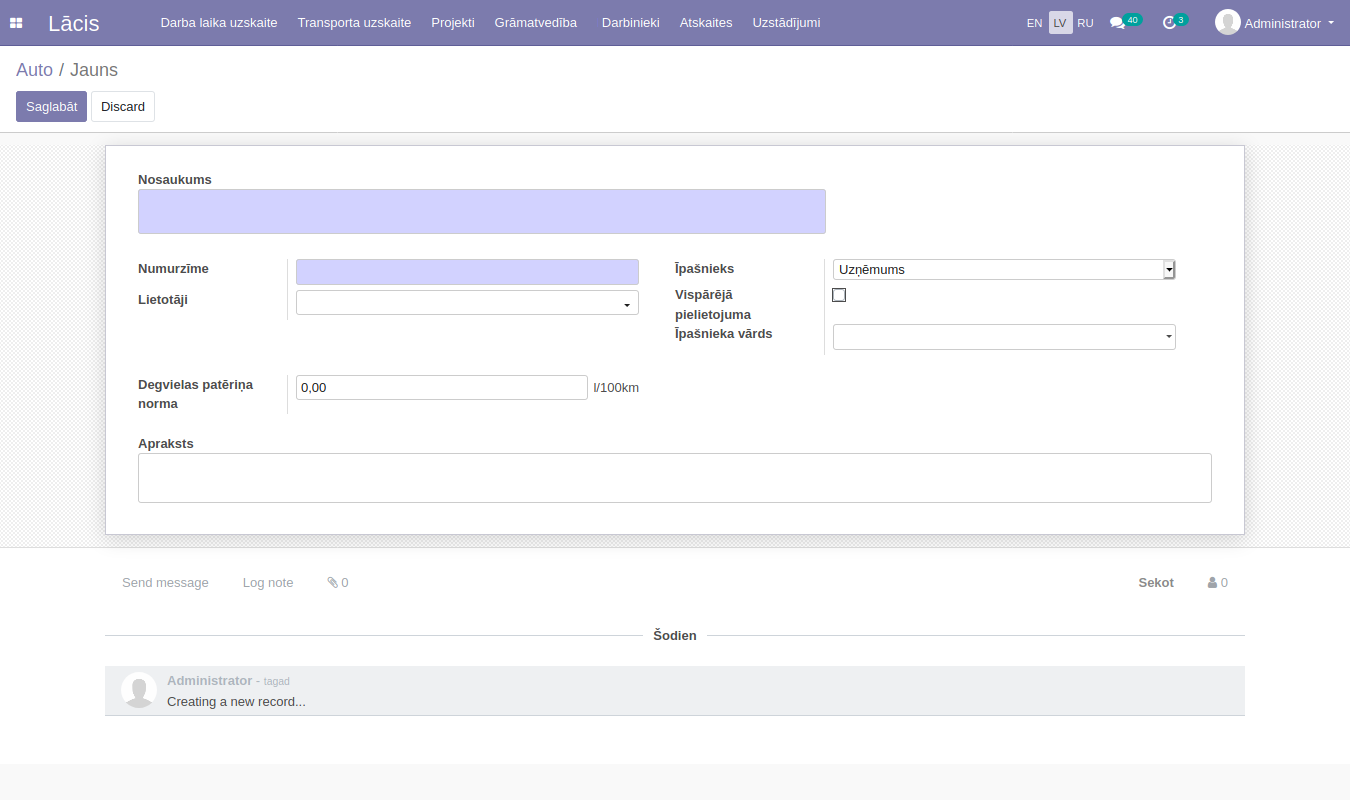The width and height of the screenshot is (1350, 800).
Task: Click the paperclip attachments icon
Action: pos(333,582)
